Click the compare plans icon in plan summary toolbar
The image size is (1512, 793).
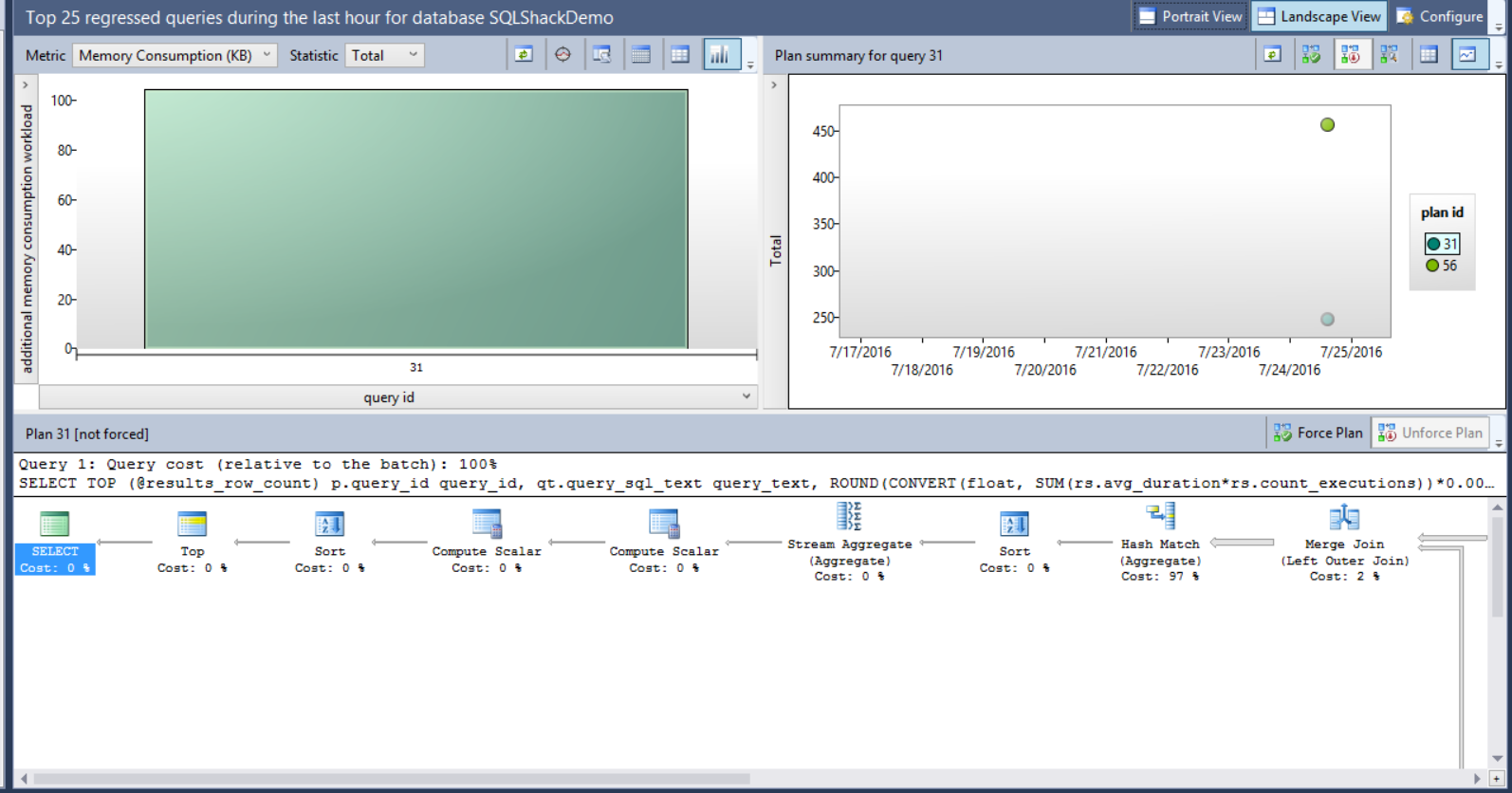point(1390,55)
